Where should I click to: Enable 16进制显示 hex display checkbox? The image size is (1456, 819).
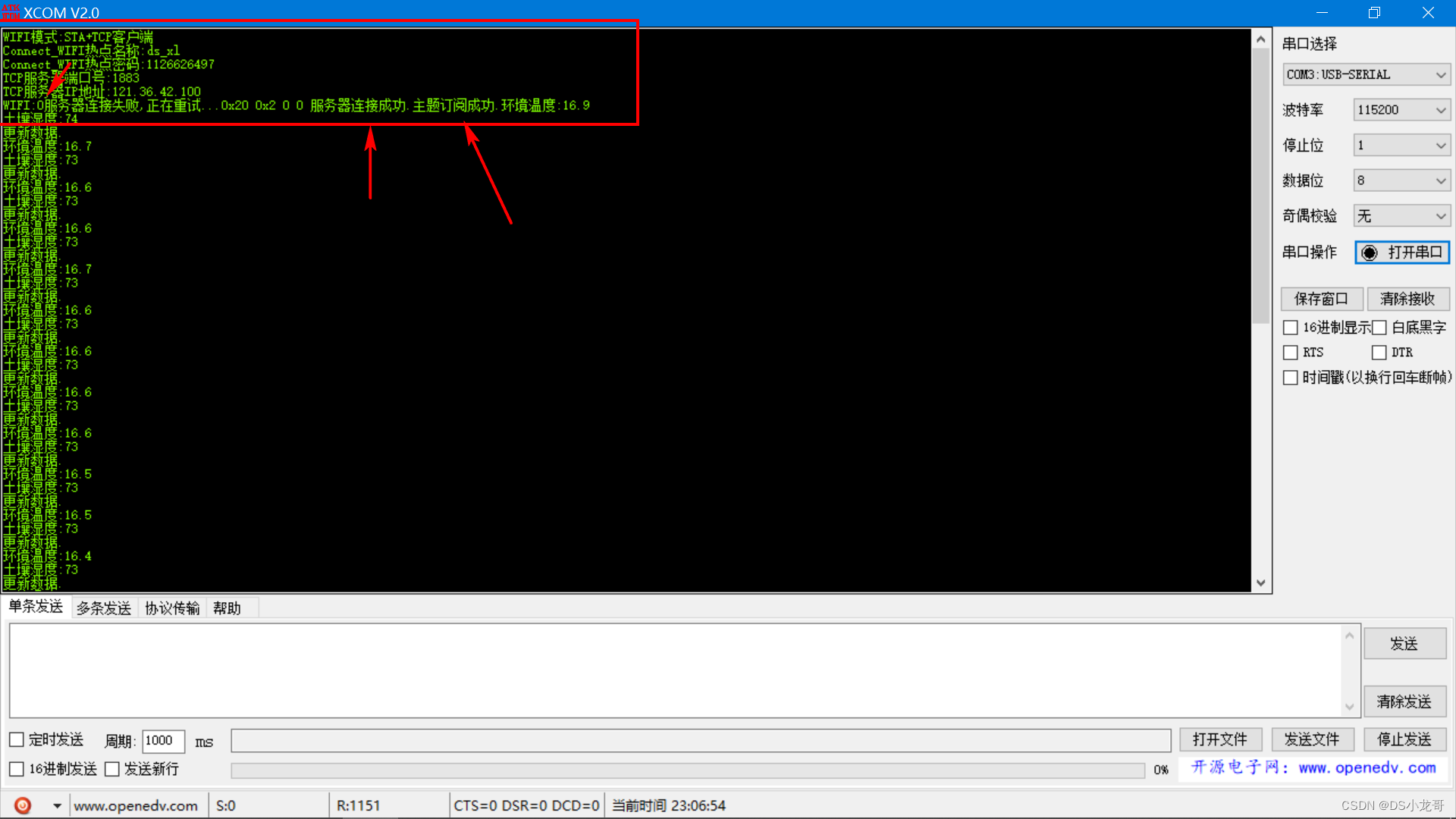[x=1290, y=328]
